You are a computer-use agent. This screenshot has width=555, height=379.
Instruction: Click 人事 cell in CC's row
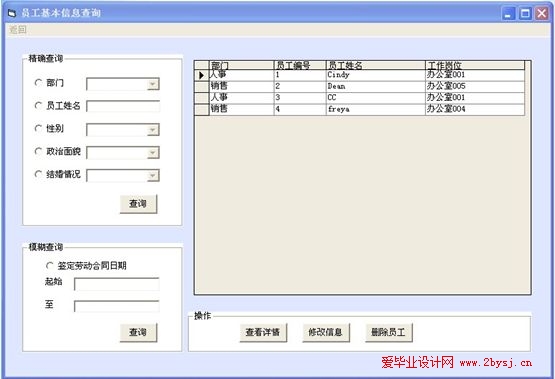(242, 98)
